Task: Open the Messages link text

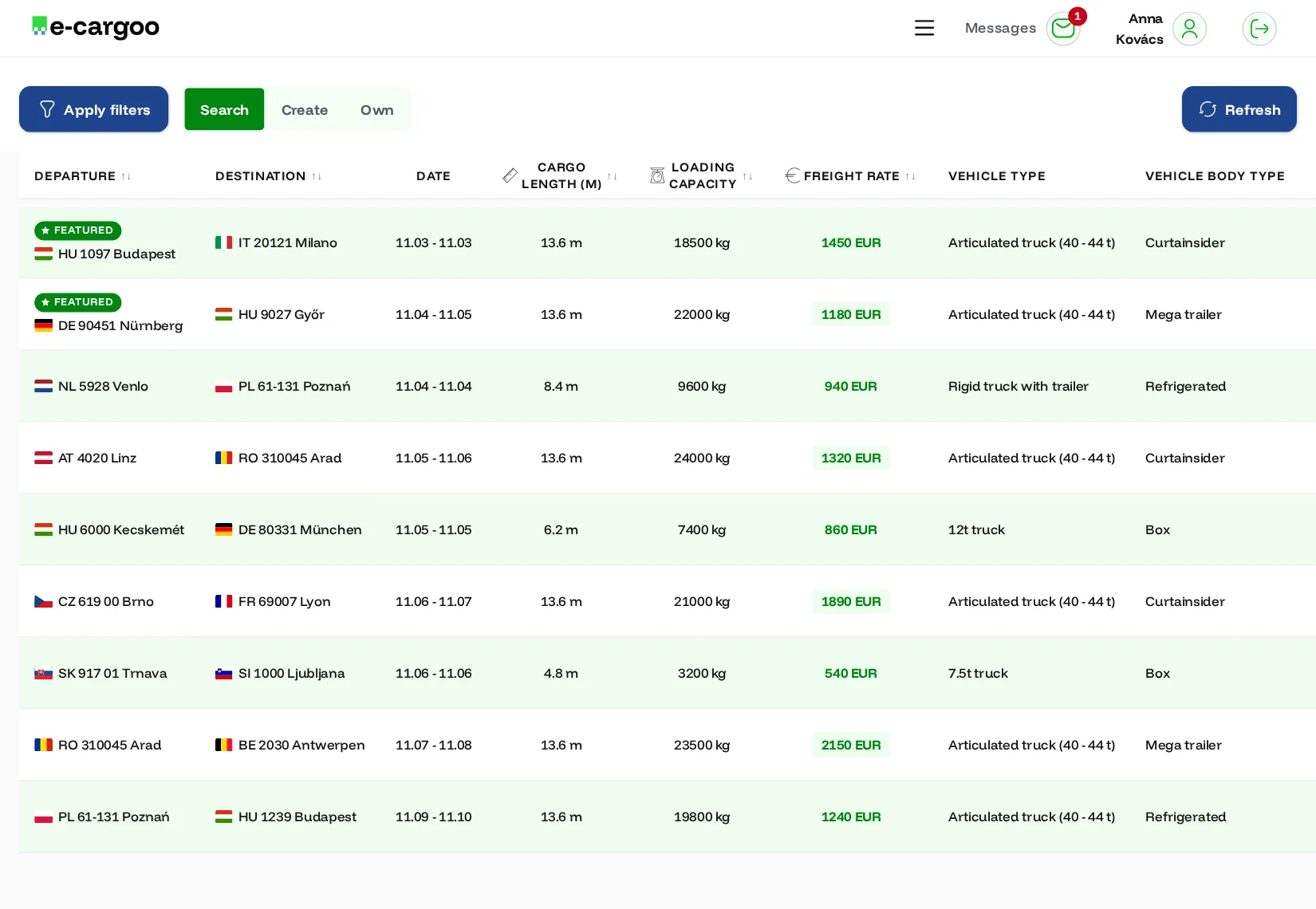Action: click(1000, 28)
